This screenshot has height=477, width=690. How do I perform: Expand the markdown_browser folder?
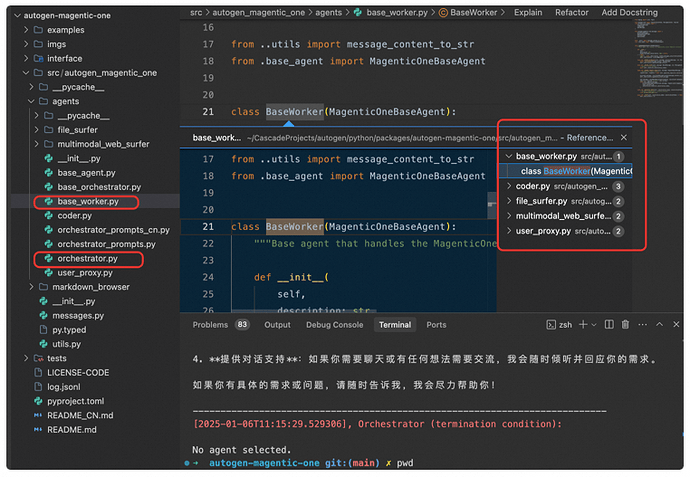pos(34,287)
